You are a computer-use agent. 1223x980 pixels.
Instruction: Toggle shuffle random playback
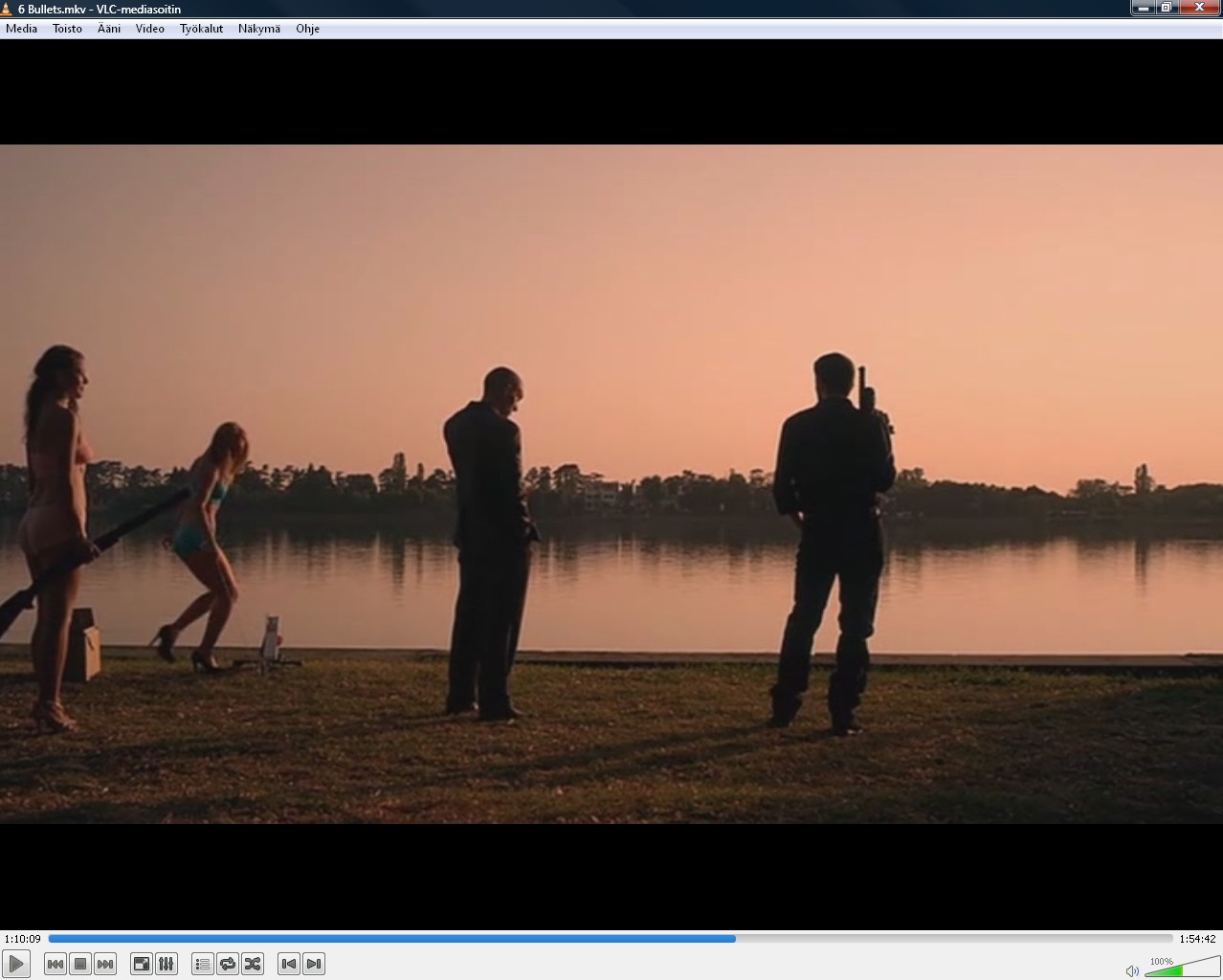(253, 964)
